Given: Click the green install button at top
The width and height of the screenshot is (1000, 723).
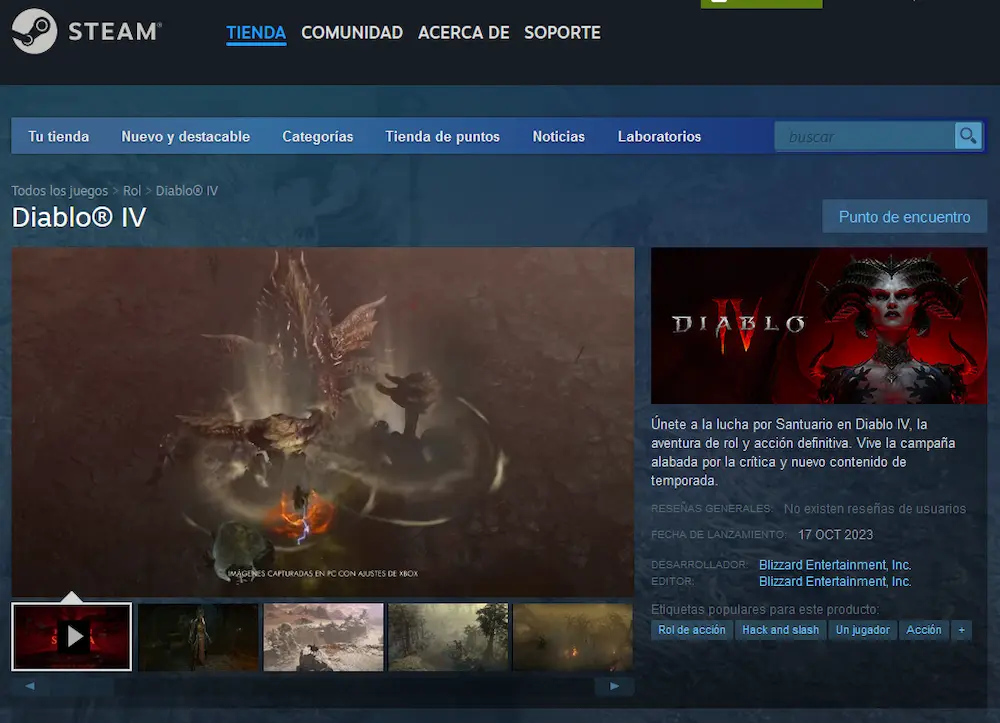Looking at the screenshot, I should click(761, 3).
